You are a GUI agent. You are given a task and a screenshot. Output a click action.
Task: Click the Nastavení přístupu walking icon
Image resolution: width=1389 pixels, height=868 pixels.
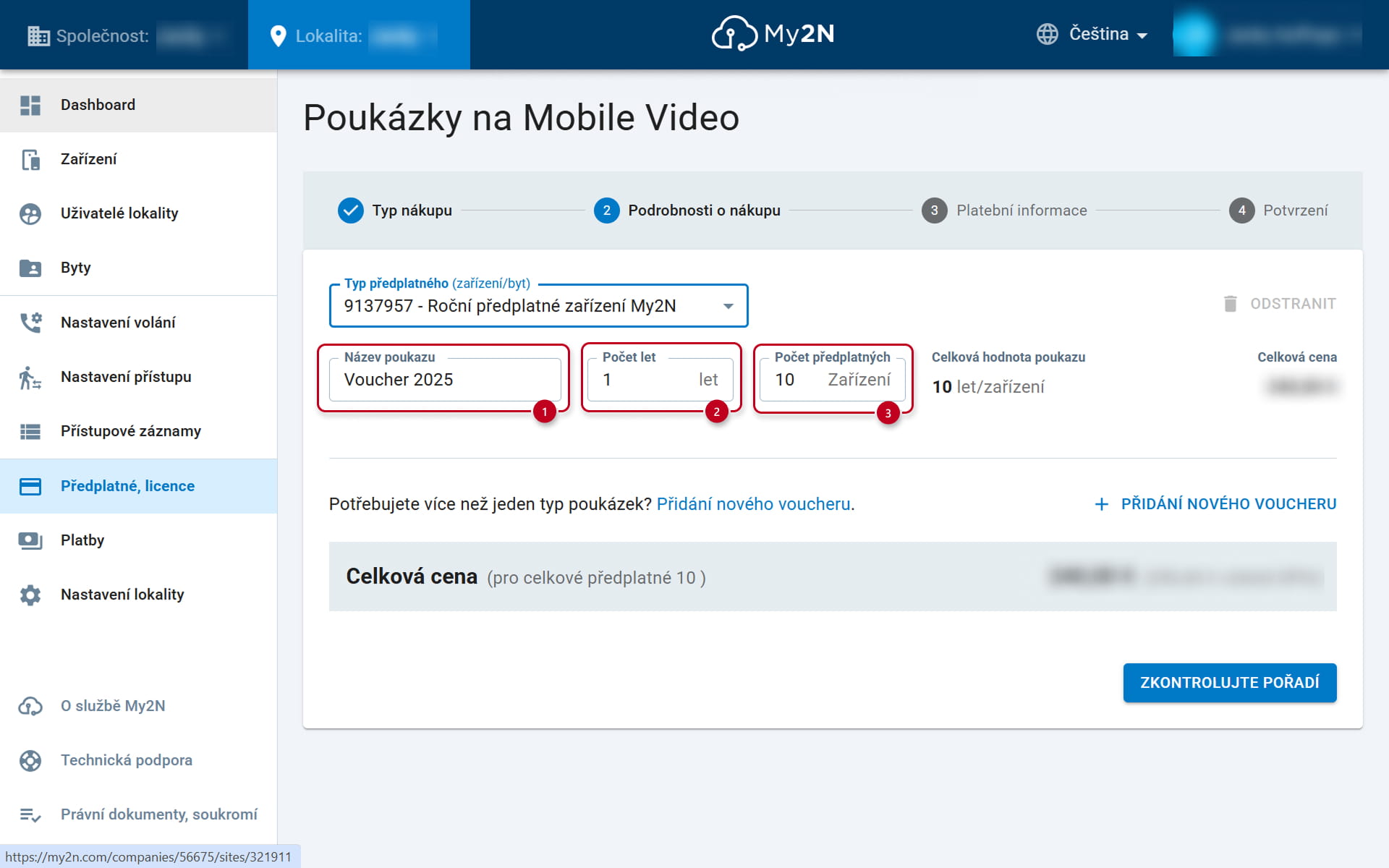(x=30, y=377)
